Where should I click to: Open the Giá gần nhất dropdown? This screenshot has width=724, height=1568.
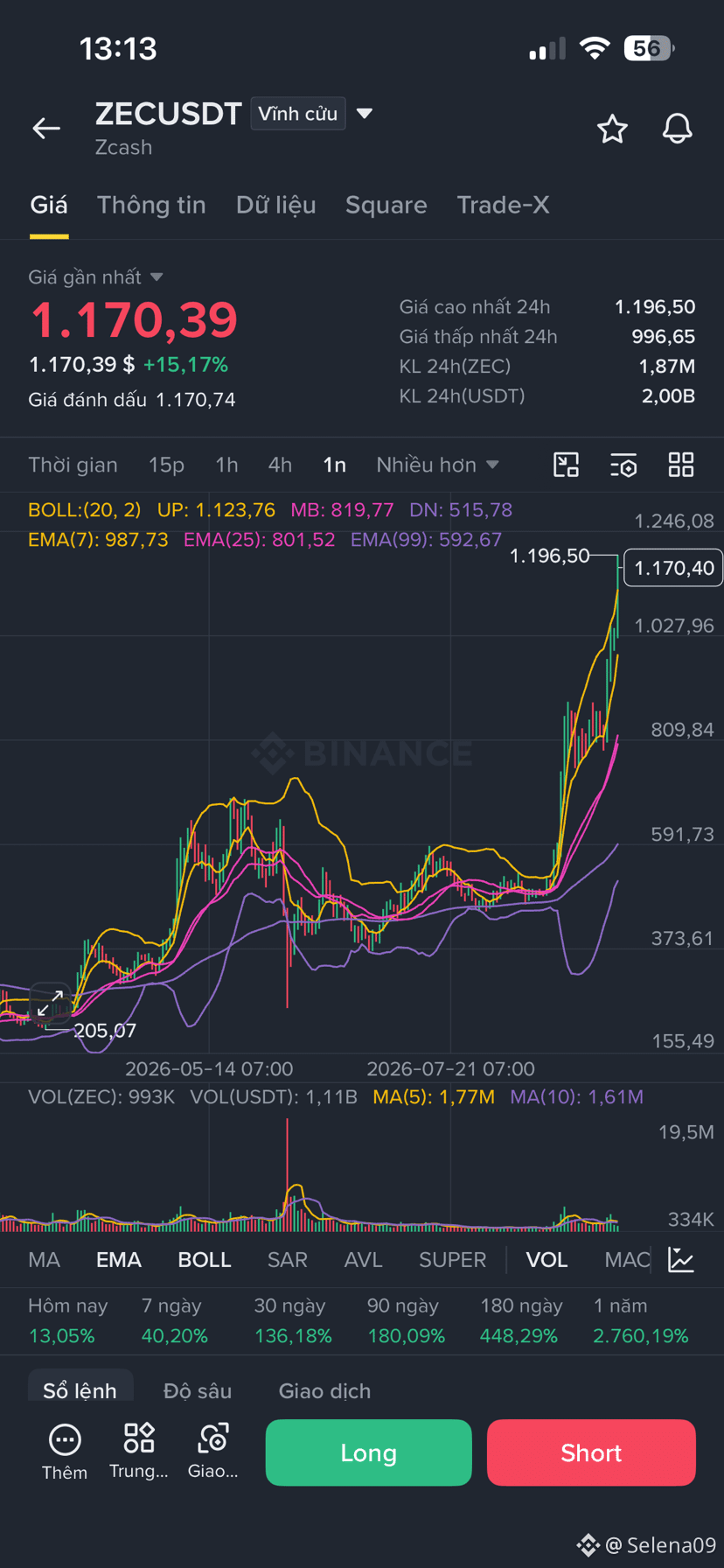pos(95,277)
